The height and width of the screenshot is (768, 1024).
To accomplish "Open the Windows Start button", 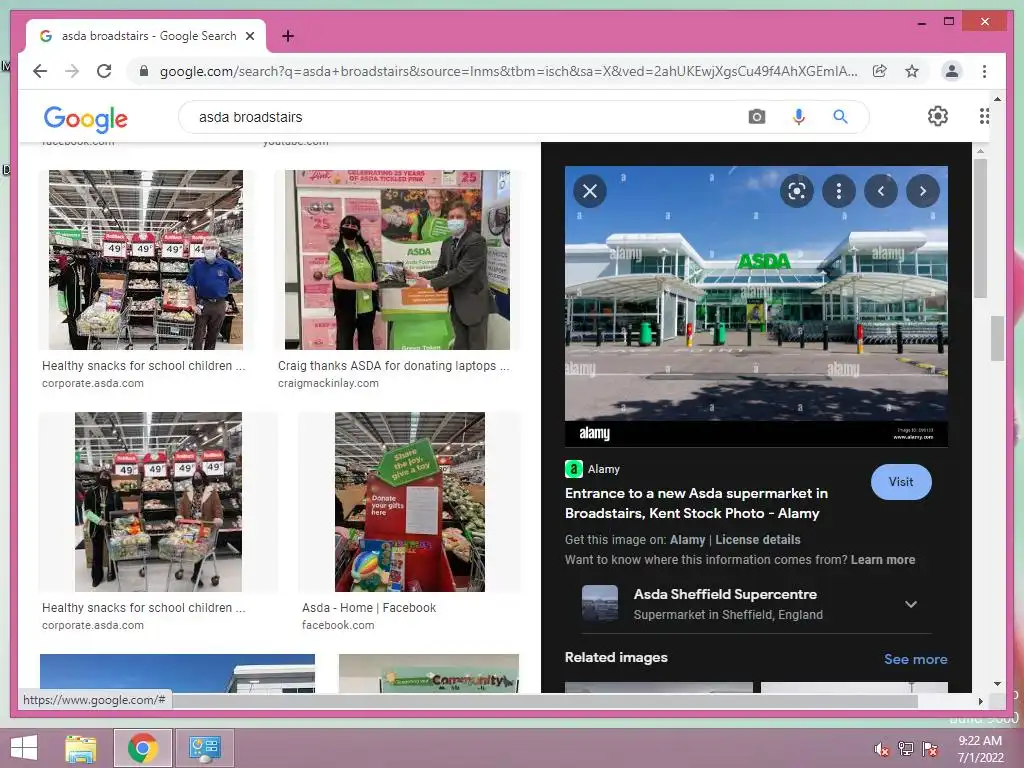I will [x=24, y=748].
